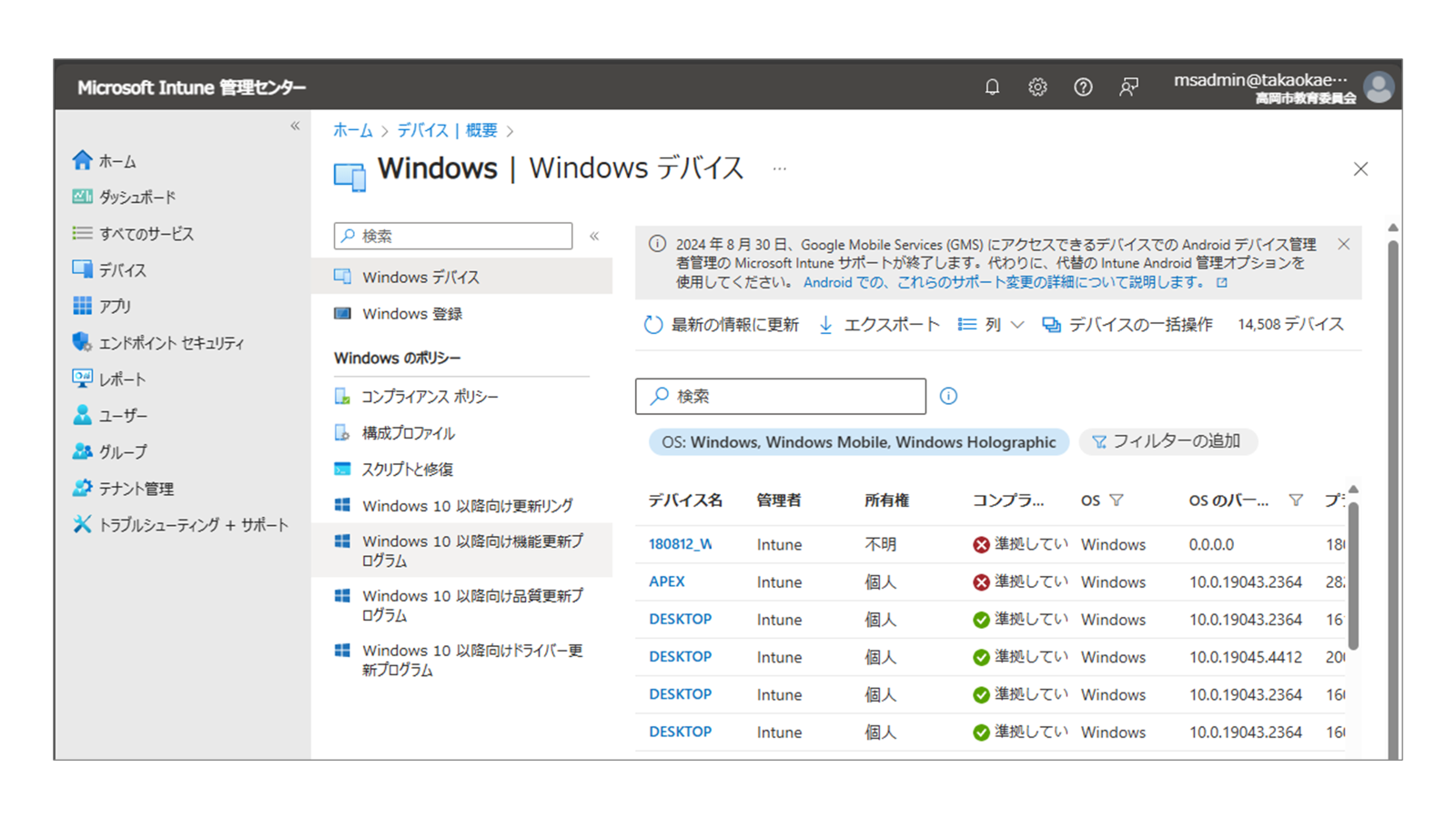
Task: Click the Home house icon in sidebar
Action: [x=82, y=160]
